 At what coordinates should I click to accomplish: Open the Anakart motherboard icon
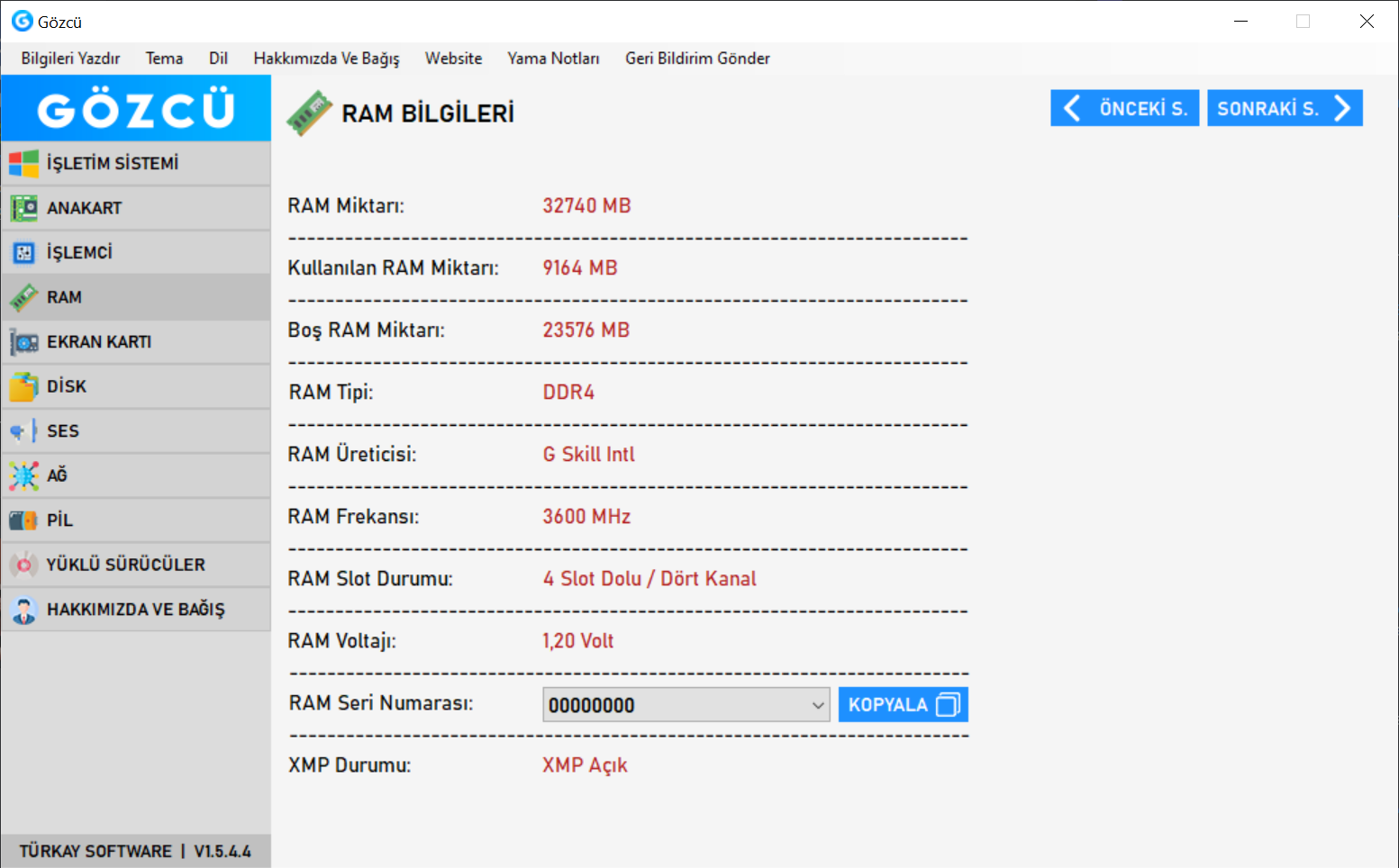[23, 208]
